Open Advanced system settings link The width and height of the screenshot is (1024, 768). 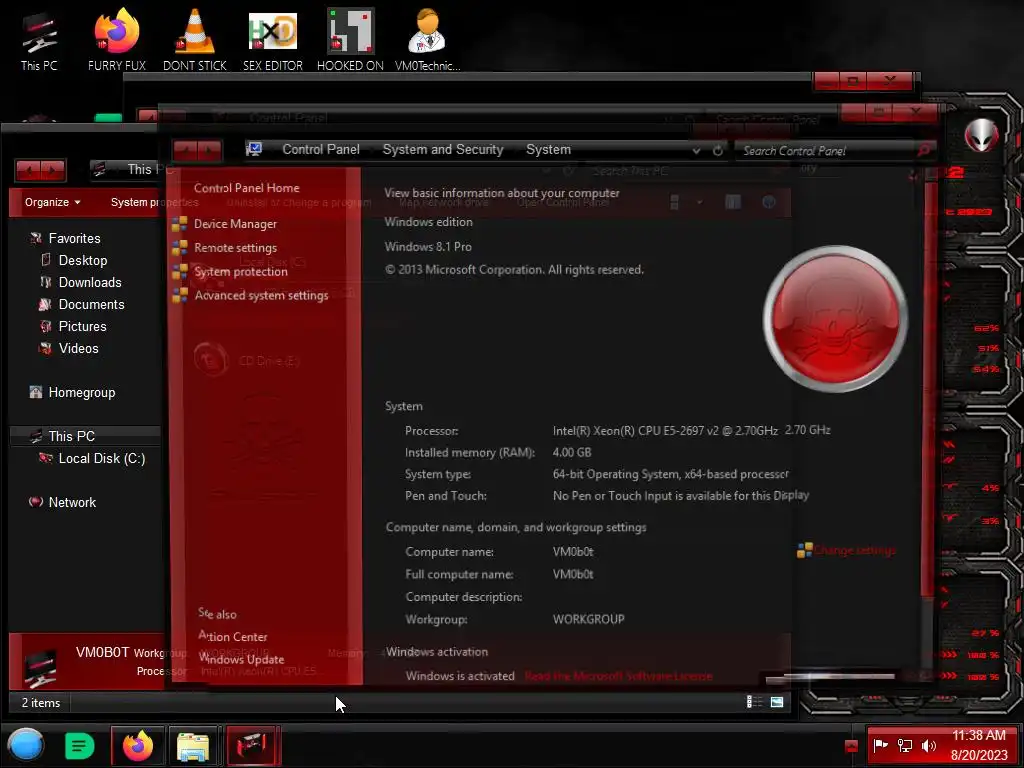(x=261, y=295)
